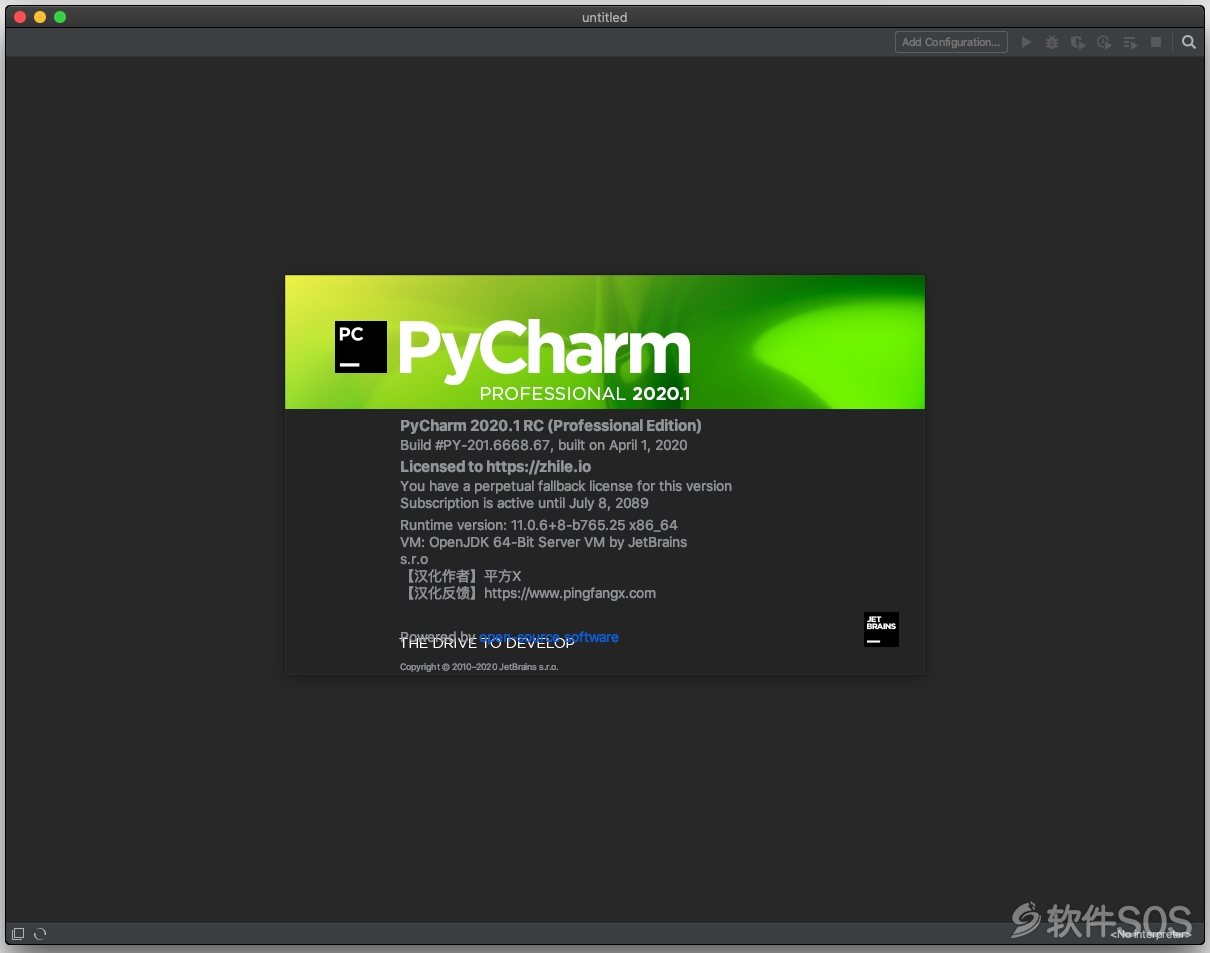Click the PyCharm 2020.1 RC title text
This screenshot has height=953, width=1210.
551,426
